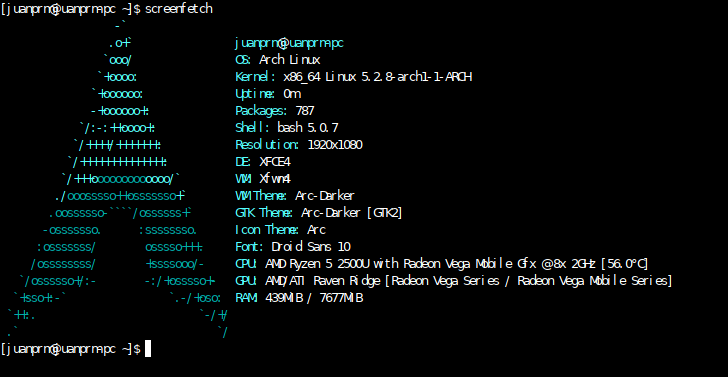Image resolution: width=728 pixels, height=377 pixels.
Task: Click the CPU: AMD Ryzen 5 line
Action: pos(442,264)
